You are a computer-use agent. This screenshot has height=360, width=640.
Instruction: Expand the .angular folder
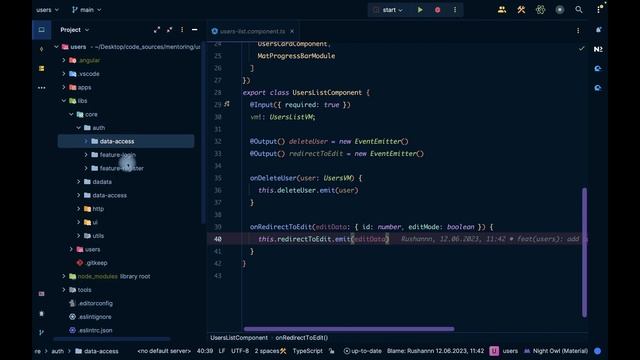64,60
